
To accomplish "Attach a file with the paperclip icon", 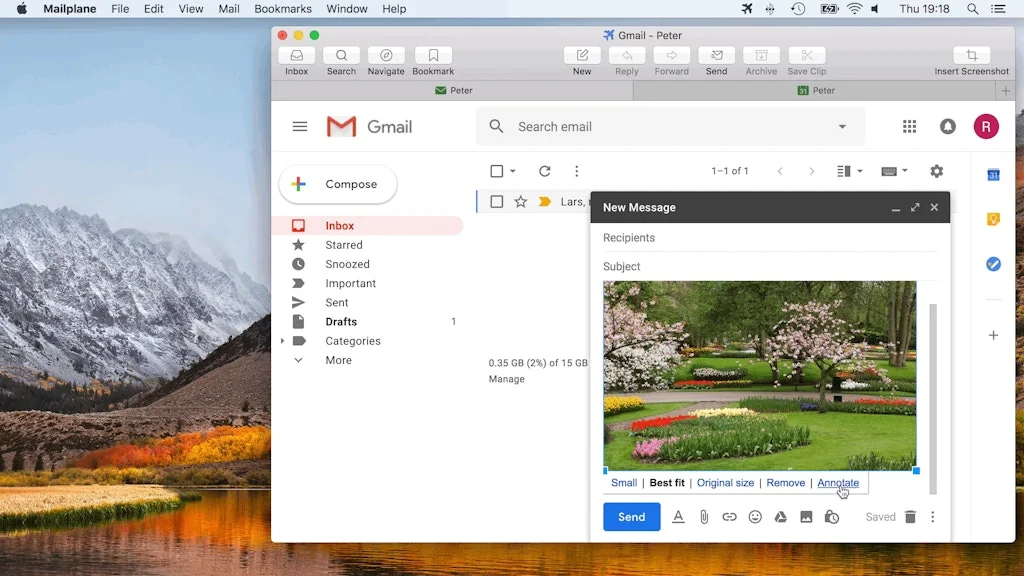I will 704,516.
